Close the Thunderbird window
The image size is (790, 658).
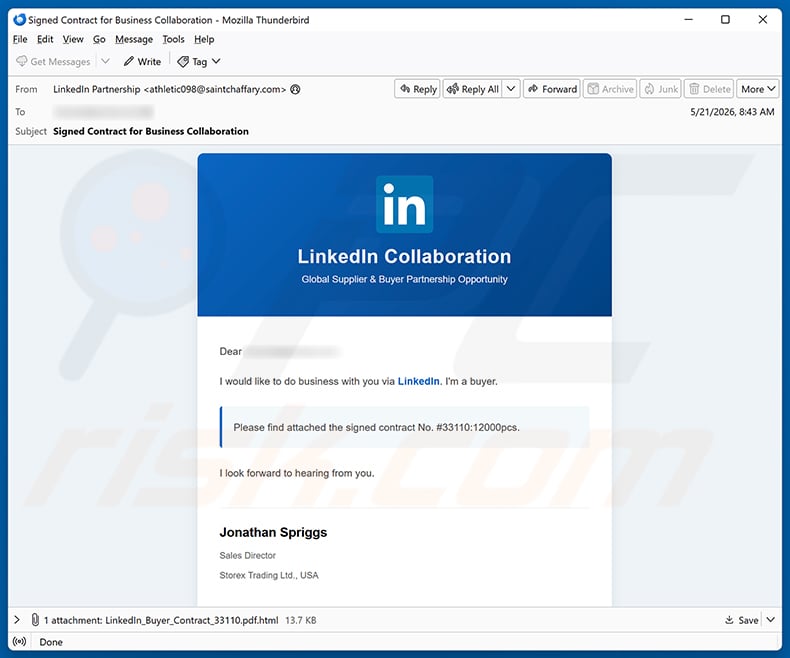point(763,20)
